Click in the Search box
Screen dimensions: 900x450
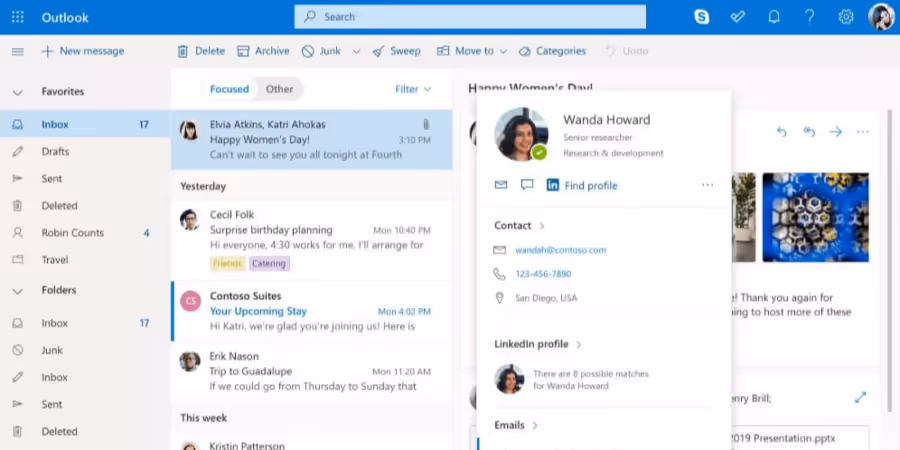pyautogui.click(x=470, y=17)
